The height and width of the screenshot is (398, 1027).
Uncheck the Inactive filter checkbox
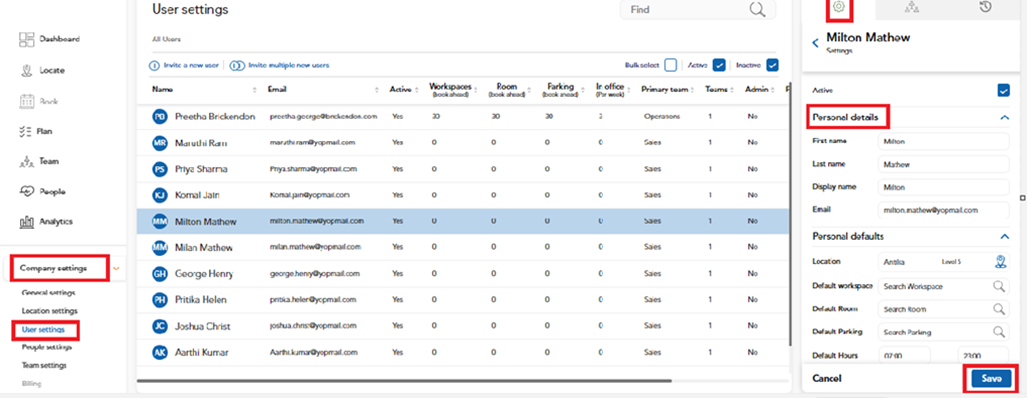[x=772, y=65]
